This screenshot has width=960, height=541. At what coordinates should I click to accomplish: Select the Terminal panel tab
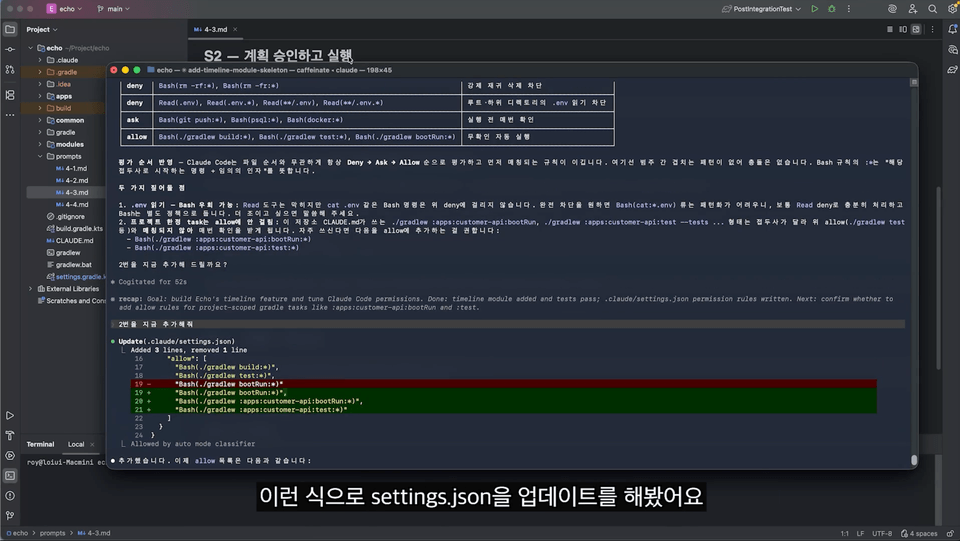click(x=40, y=444)
